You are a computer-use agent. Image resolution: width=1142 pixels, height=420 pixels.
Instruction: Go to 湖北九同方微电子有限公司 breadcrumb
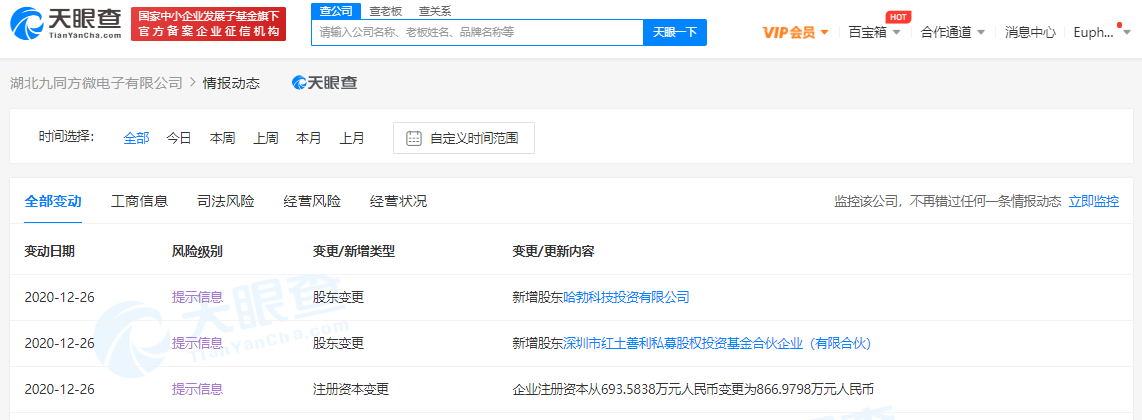click(95, 83)
